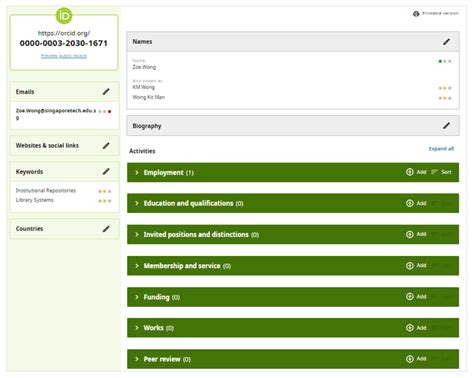Edit the Countries section pencil
This screenshot has width=474, height=378.
point(106,229)
